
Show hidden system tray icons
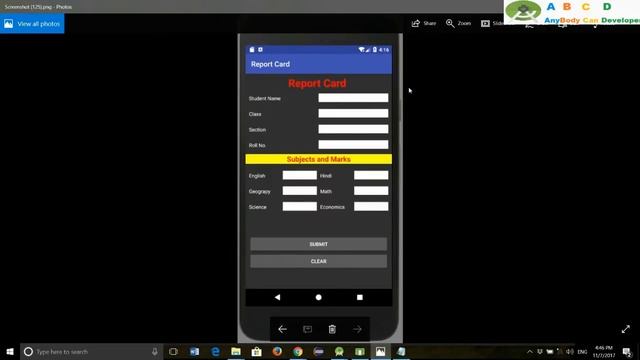point(530,351)
